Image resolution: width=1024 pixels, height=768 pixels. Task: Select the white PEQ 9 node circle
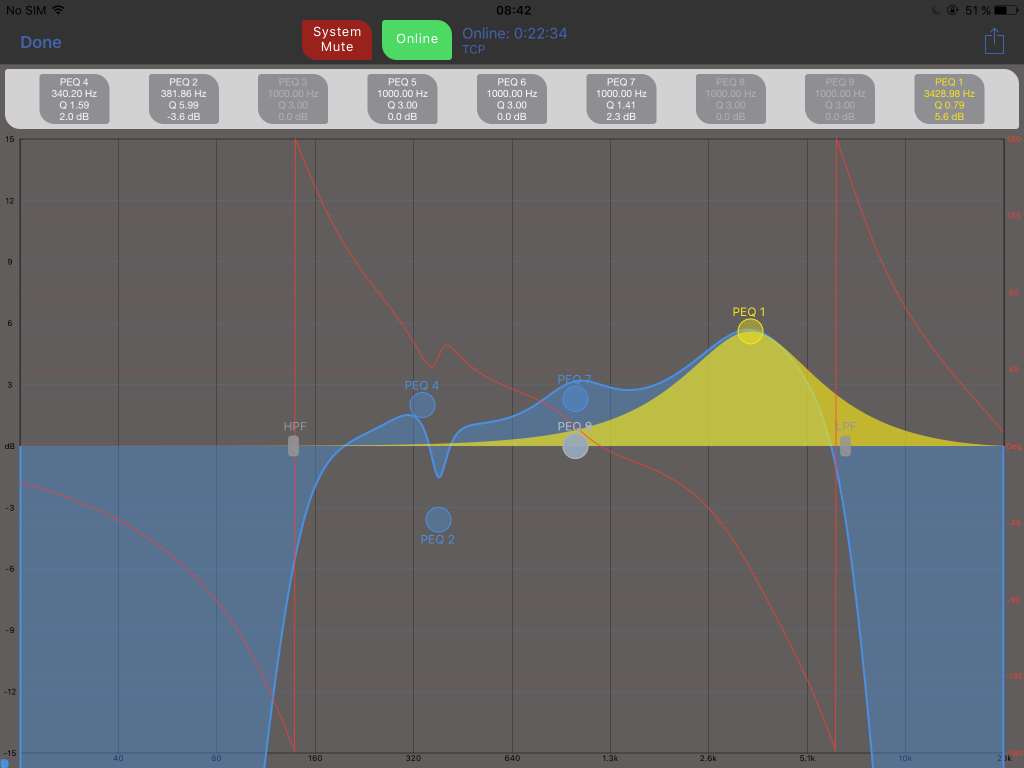[x=575, y=446]
